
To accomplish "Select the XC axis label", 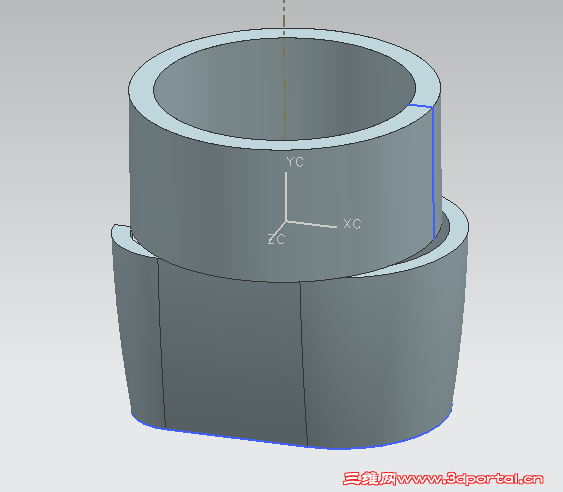I will tap(352, 224).
